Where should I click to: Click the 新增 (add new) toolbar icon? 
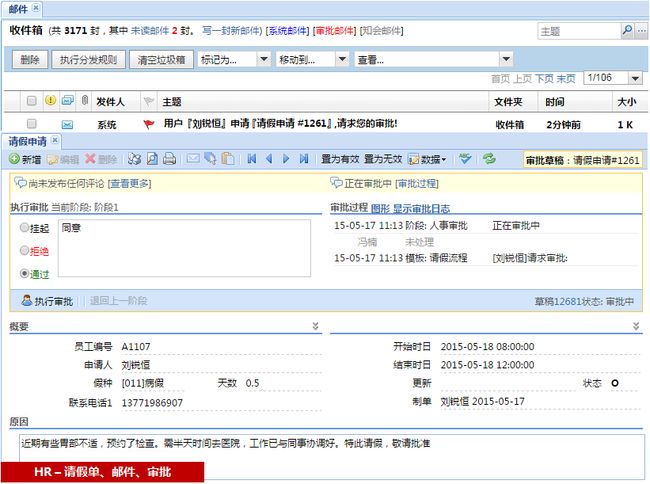(15, 159)
